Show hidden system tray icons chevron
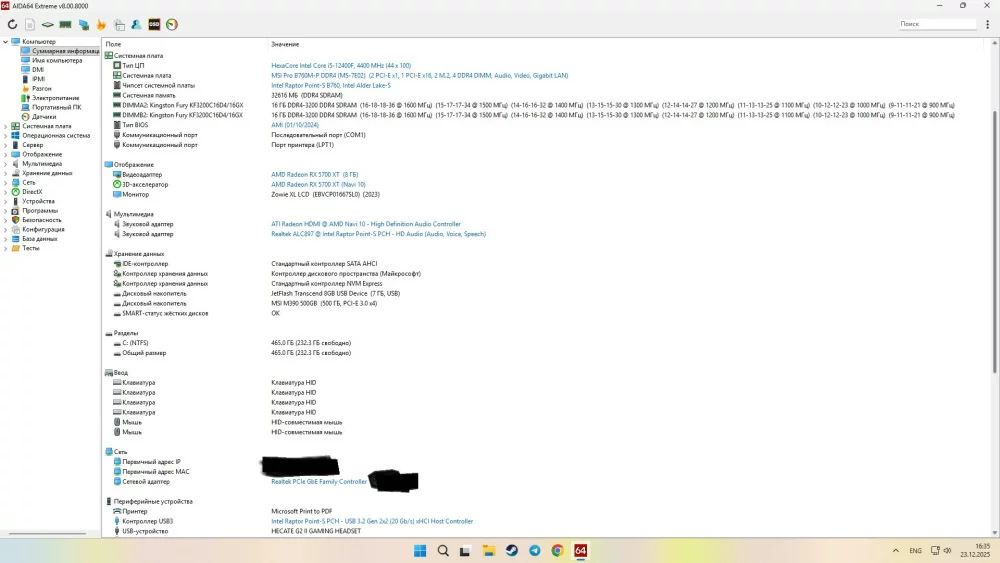Screen dimensions: 1000x563 (893, 551)
